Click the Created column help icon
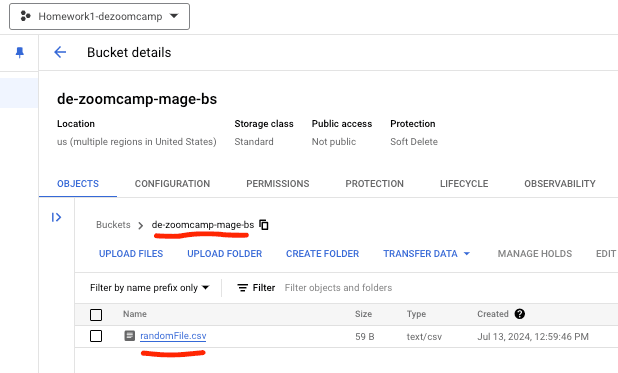Image resolution: width=618 pixels, height=373 pixels. (x=519, y=314)
